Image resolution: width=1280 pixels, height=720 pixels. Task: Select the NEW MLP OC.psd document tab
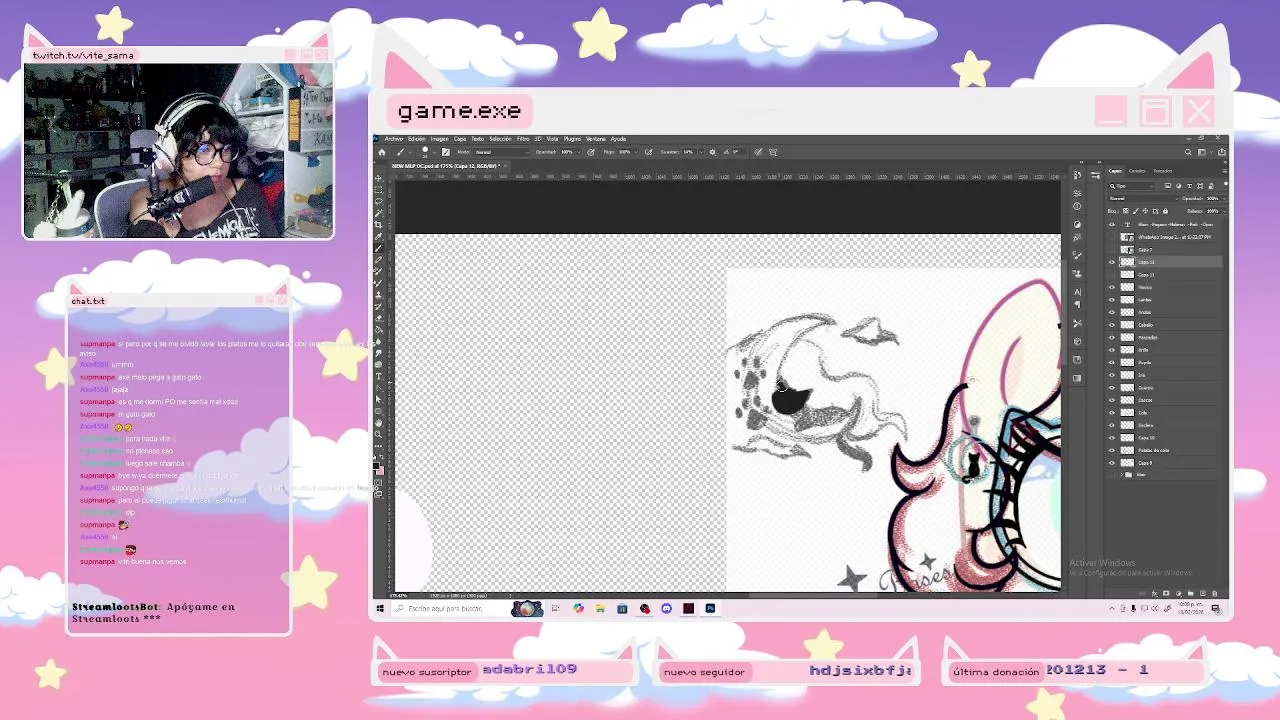446,165
